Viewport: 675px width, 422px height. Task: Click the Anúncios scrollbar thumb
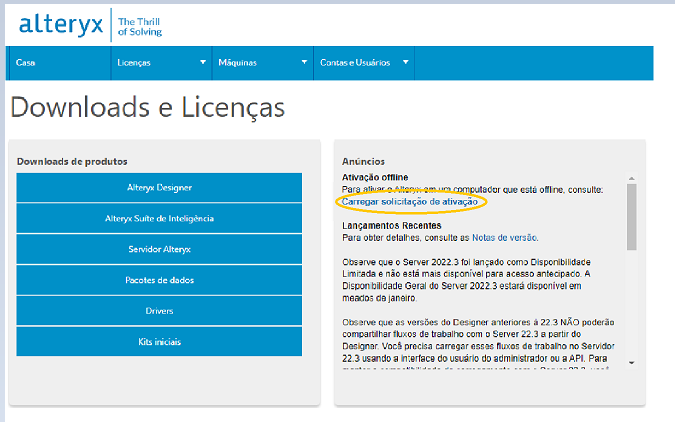(632, 217)
